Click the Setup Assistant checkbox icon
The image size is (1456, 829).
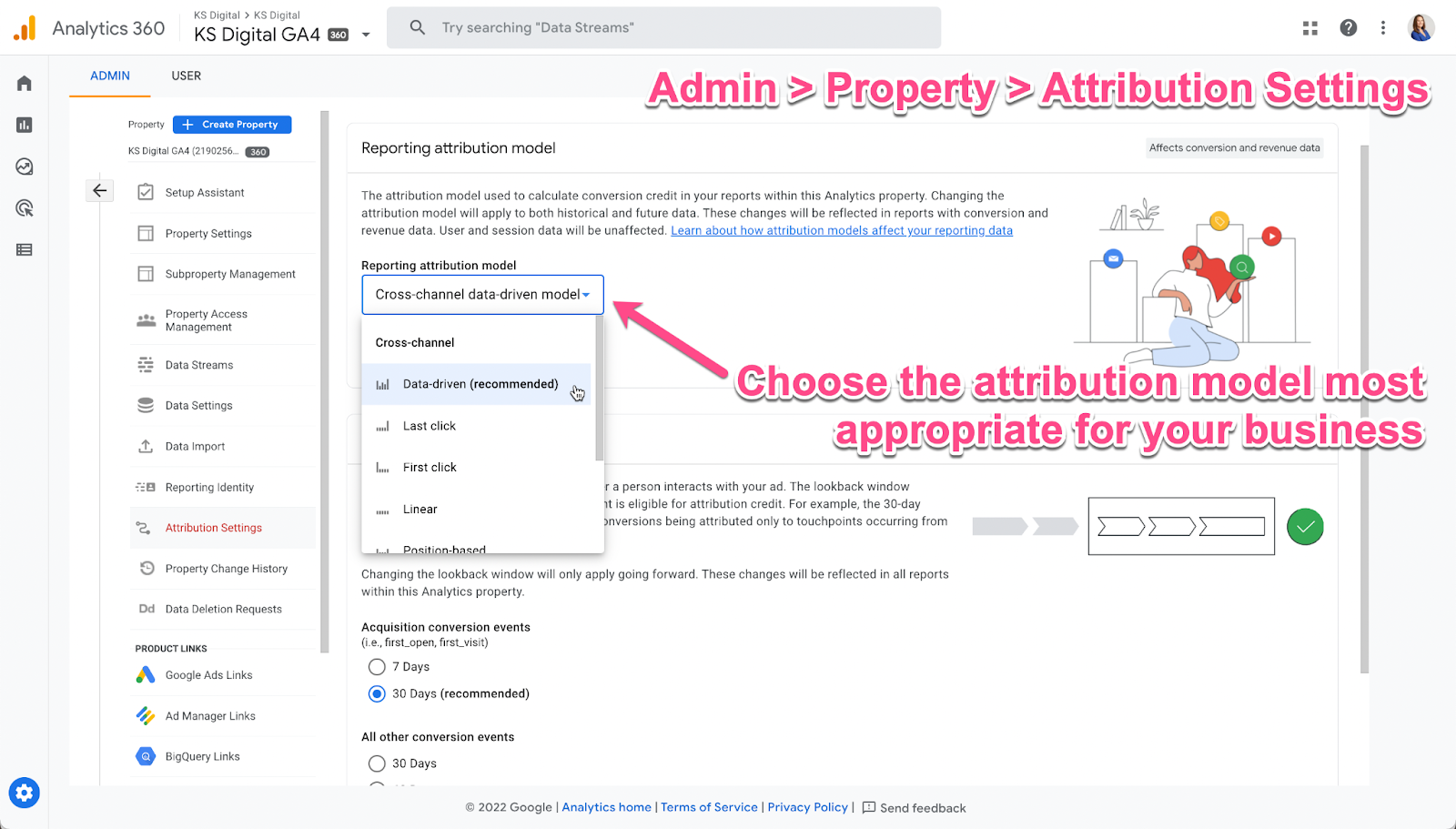[146, 192]
